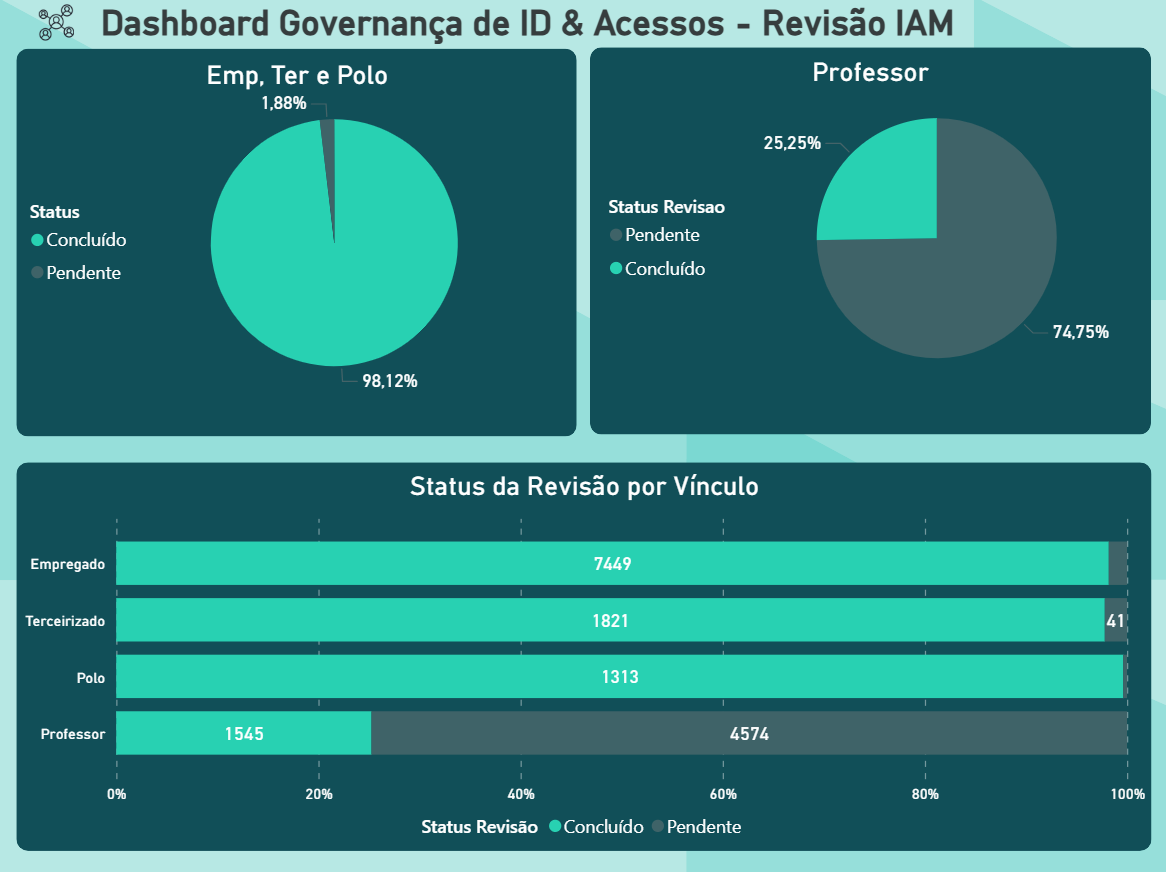Click the Pendente legend item under Status Revisao

[655, 235]
